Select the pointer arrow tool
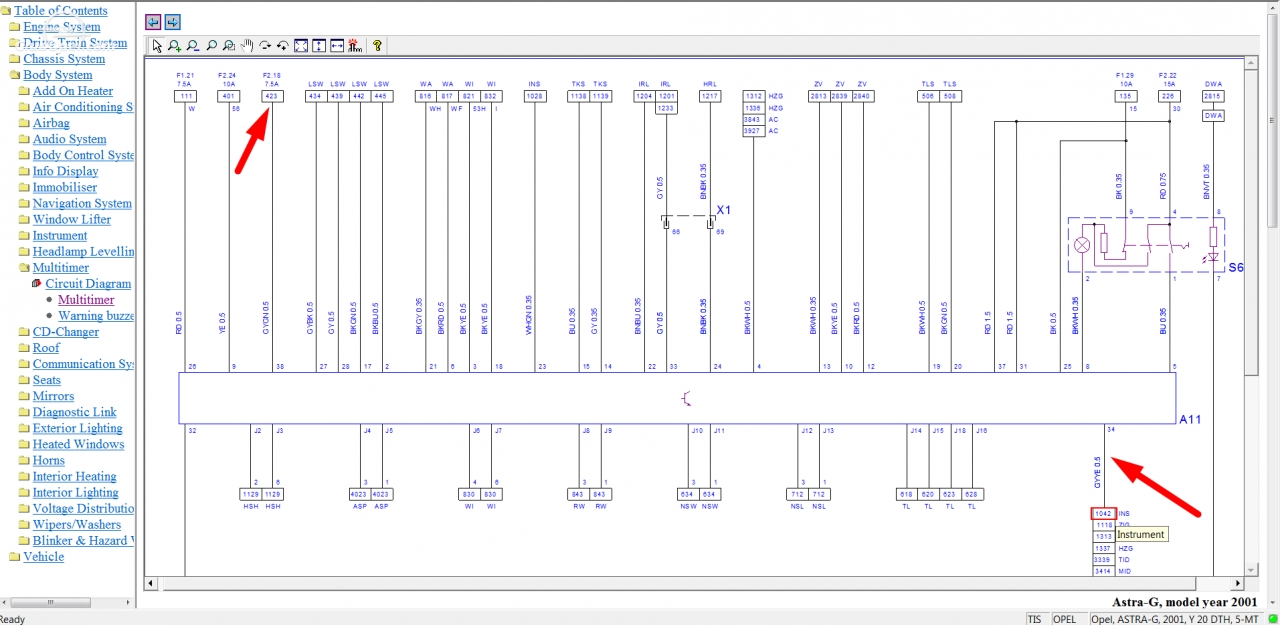Image resolution: width=1280 pixels, height=625 pixels. pos(157,45)
